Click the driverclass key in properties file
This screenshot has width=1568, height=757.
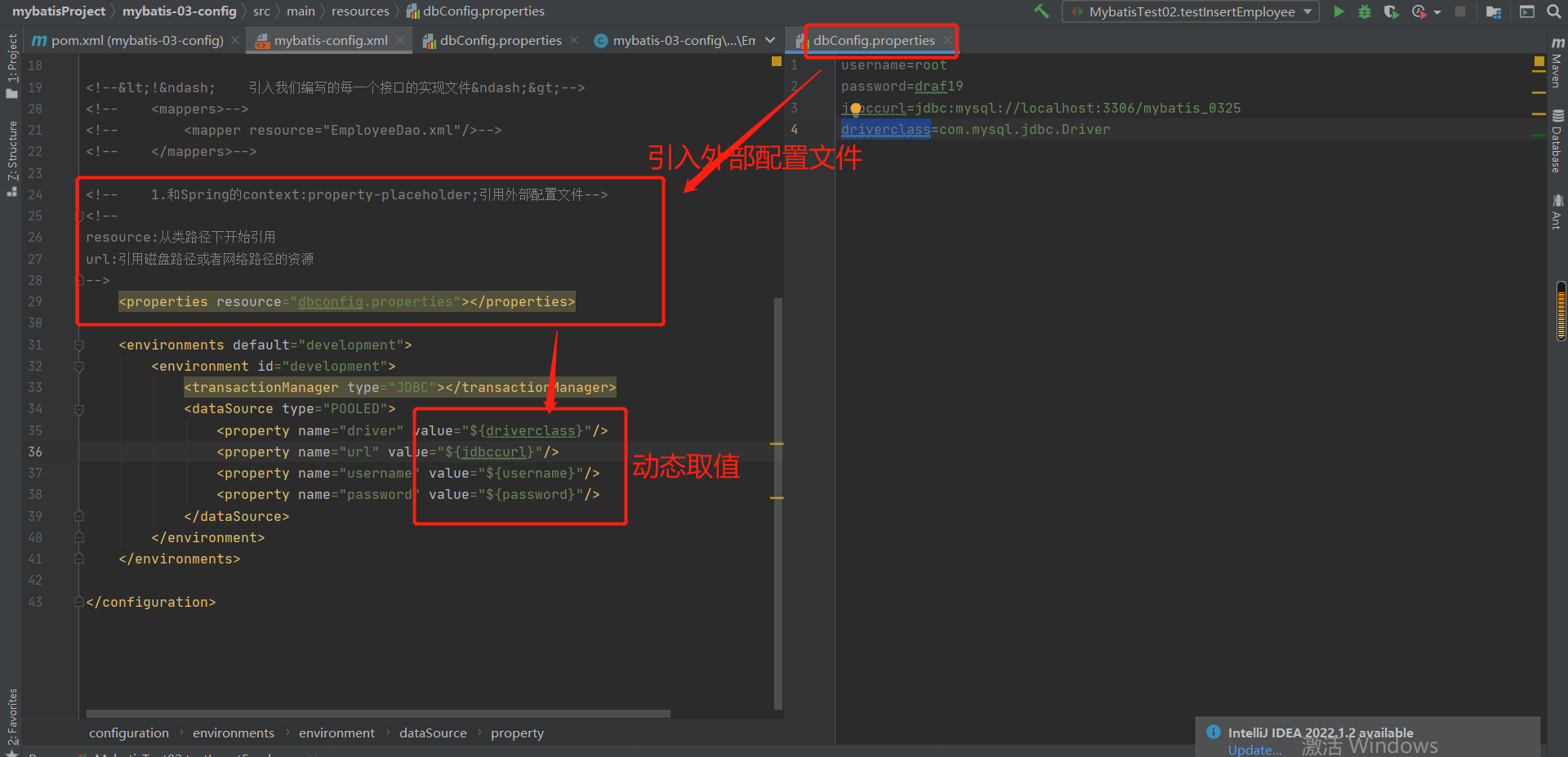pyautogui.click(x=885, y=129)
